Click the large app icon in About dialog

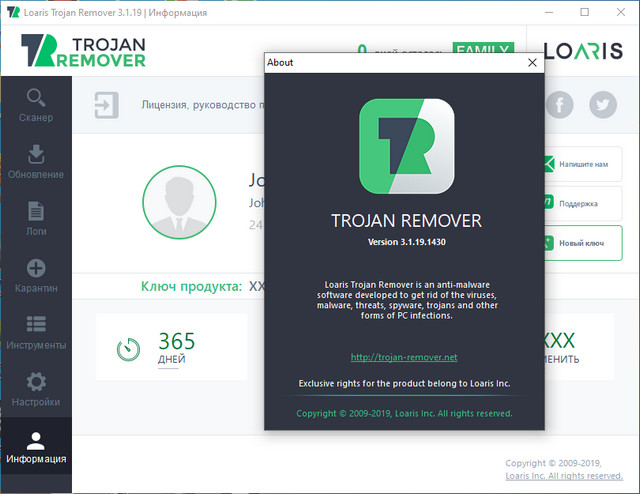click(407, 146)
